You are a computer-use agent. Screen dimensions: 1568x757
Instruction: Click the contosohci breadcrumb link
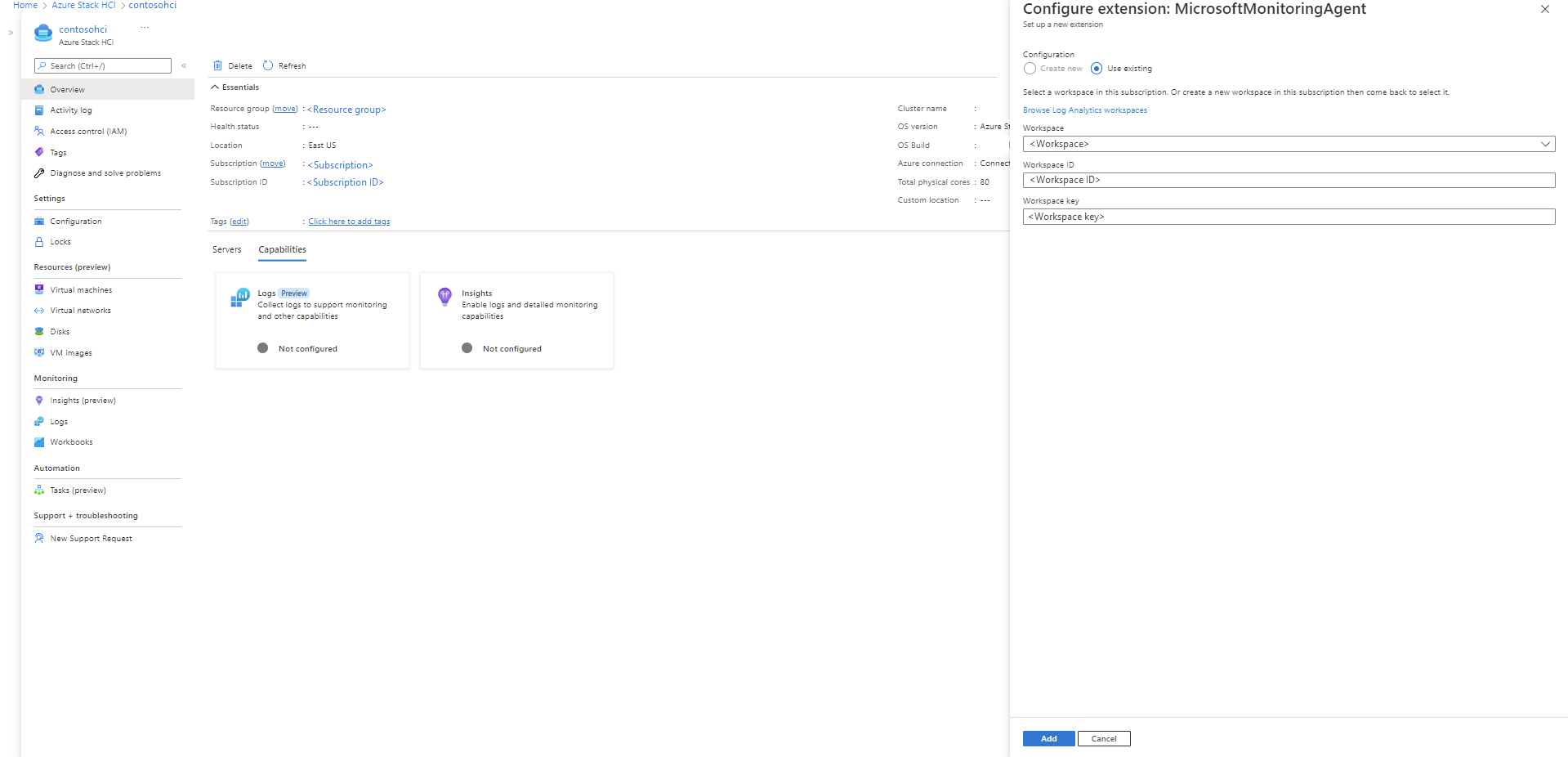click(152, 5)
